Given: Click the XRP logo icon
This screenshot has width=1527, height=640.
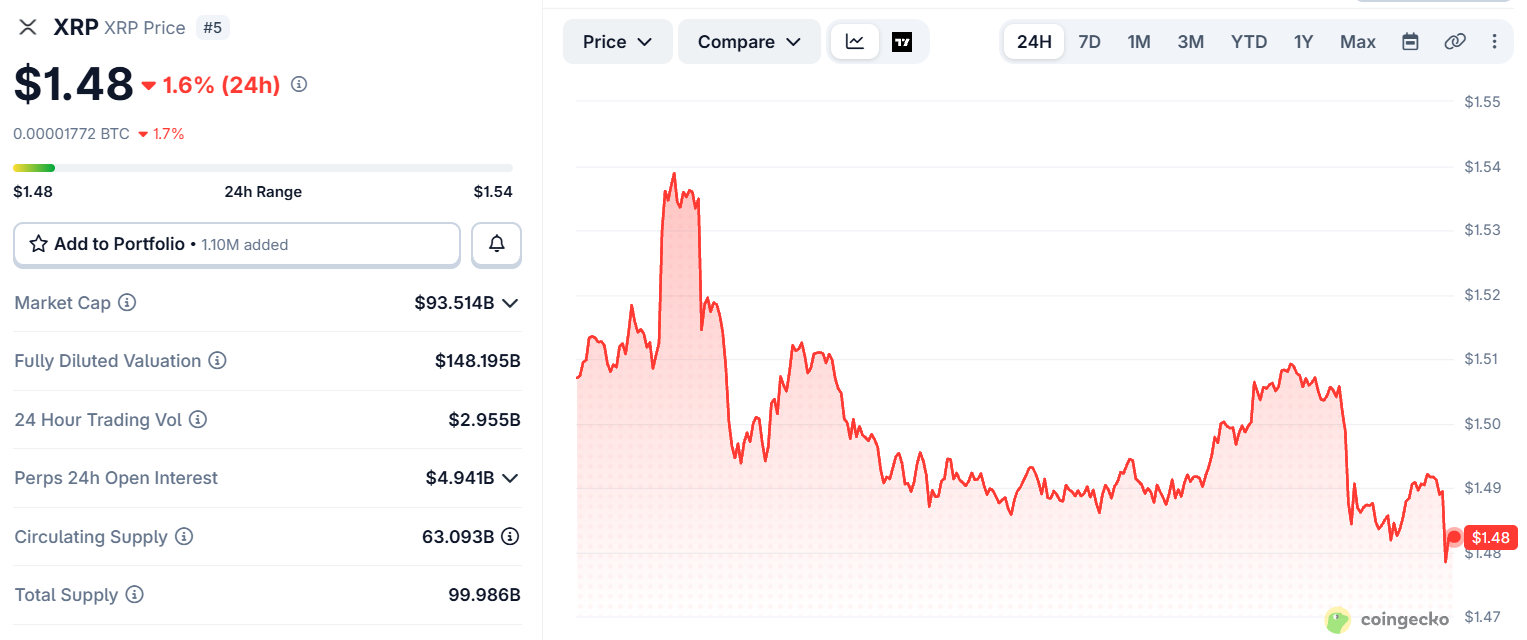Looking at the screenshot, I should (28, 28).
